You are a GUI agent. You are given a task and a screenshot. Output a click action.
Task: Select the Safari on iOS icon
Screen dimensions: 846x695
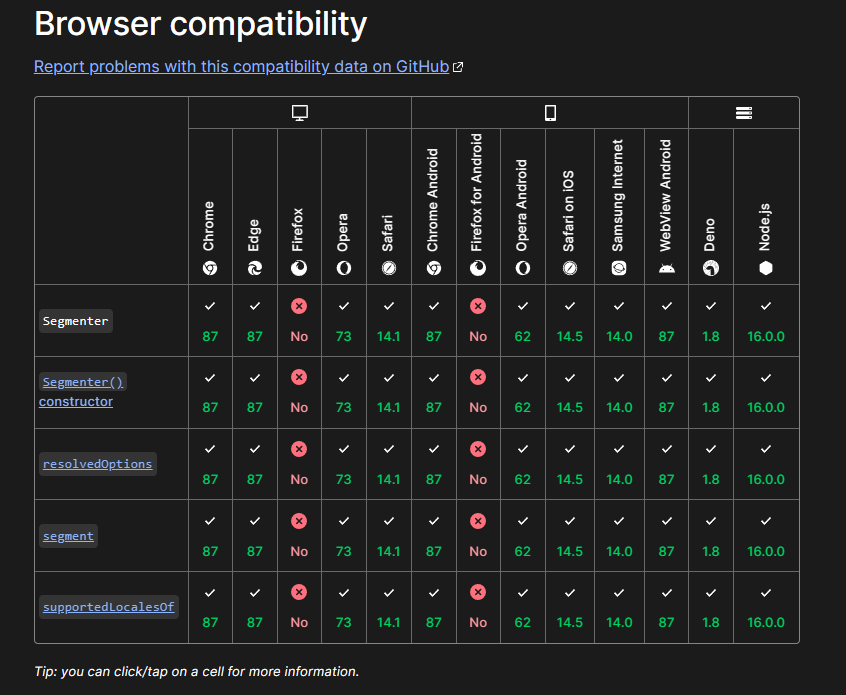point(569,267)
